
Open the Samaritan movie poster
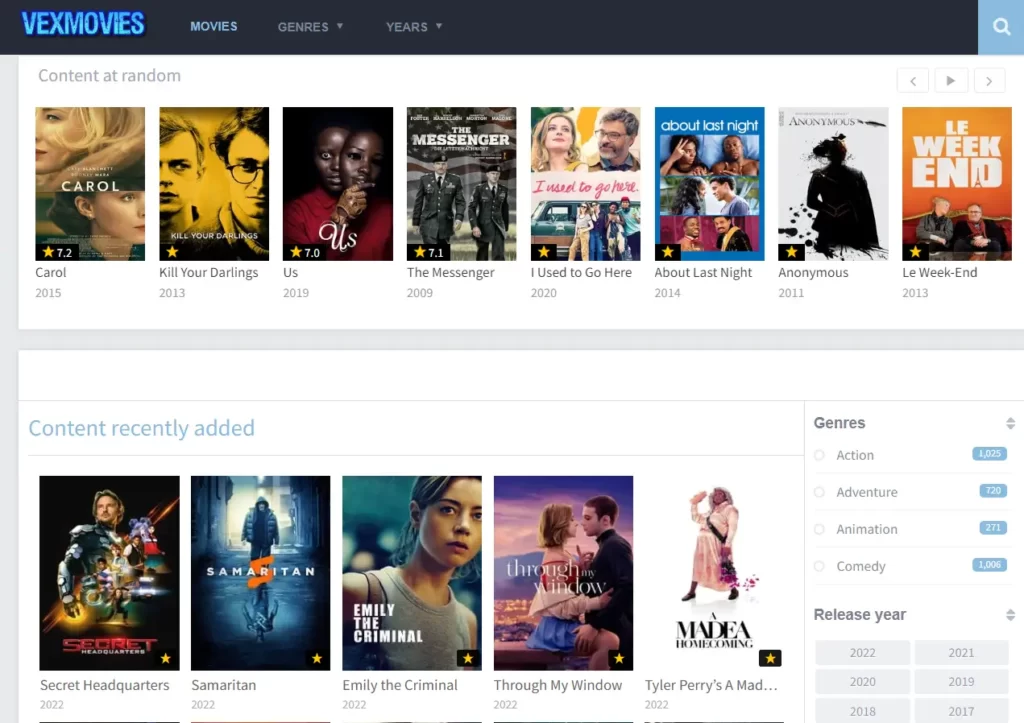click(261, 573)
